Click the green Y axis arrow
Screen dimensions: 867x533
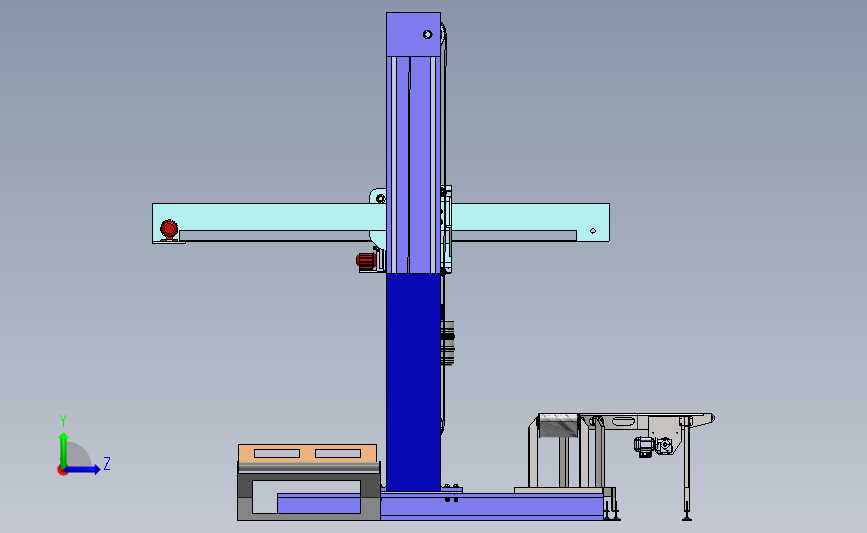coord(63,450)
